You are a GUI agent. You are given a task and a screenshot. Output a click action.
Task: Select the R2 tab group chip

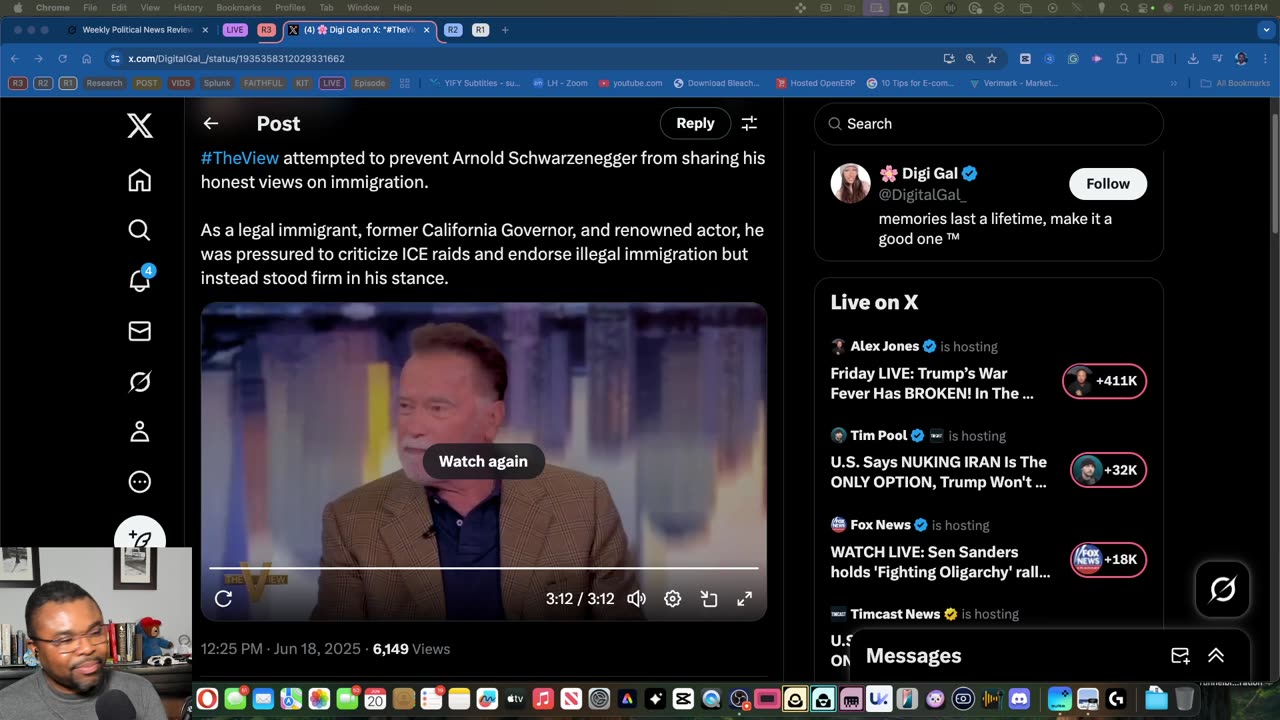click(x=453, y=30)
